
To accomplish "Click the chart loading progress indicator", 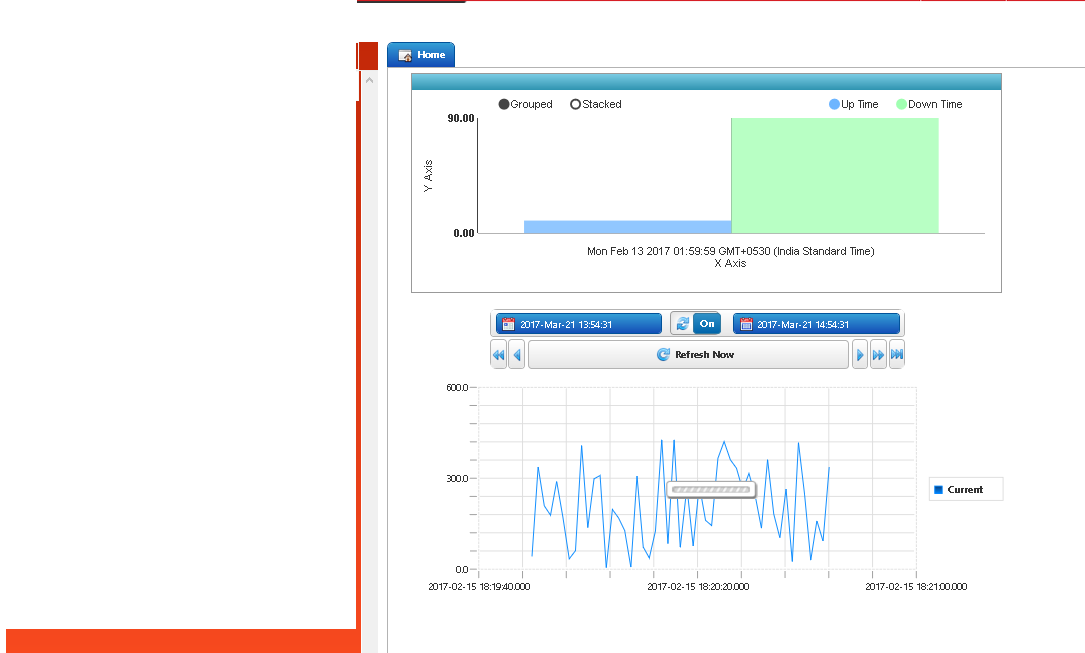I will 711,490.
